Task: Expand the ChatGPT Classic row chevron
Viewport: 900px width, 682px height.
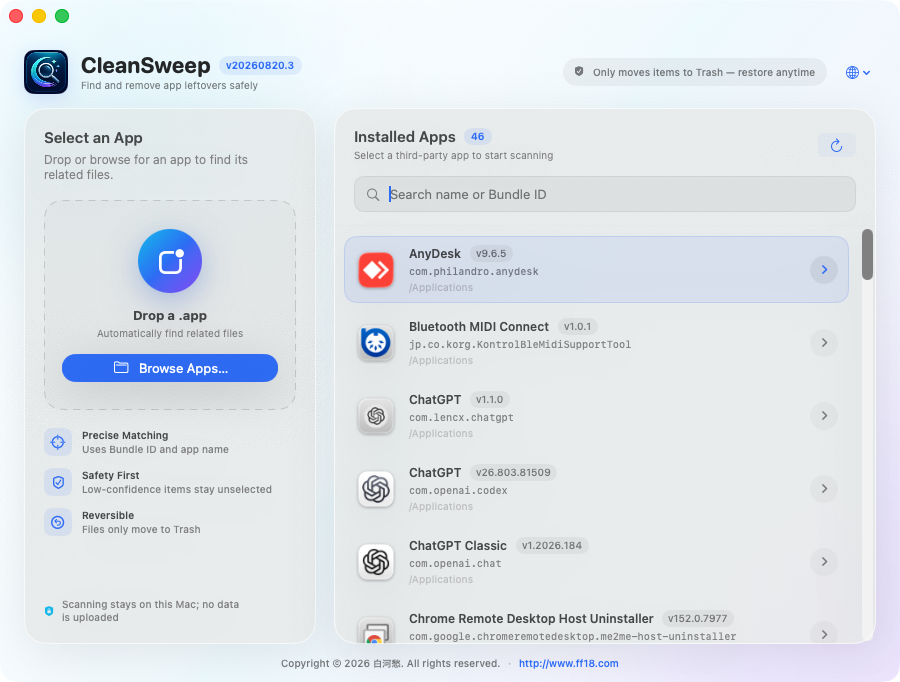Action: (x=824, y=561)
